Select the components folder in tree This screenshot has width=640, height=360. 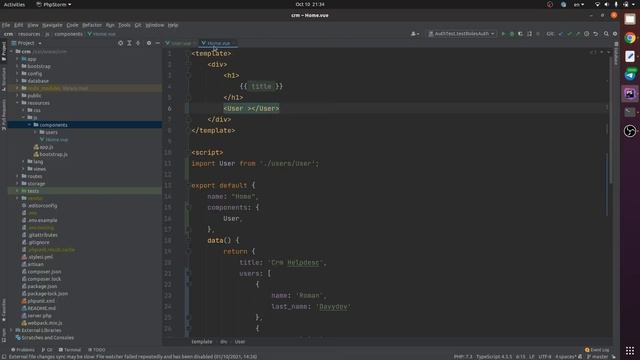click(x=84, y=125)
